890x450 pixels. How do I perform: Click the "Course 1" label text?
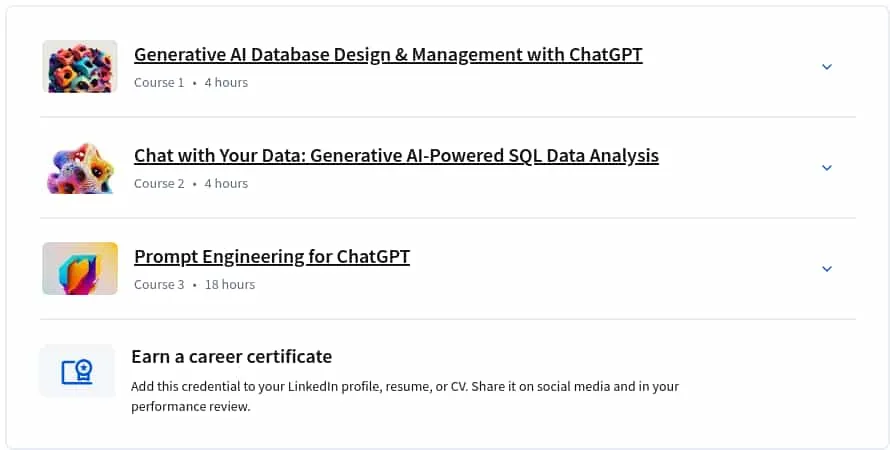(159, 83)
